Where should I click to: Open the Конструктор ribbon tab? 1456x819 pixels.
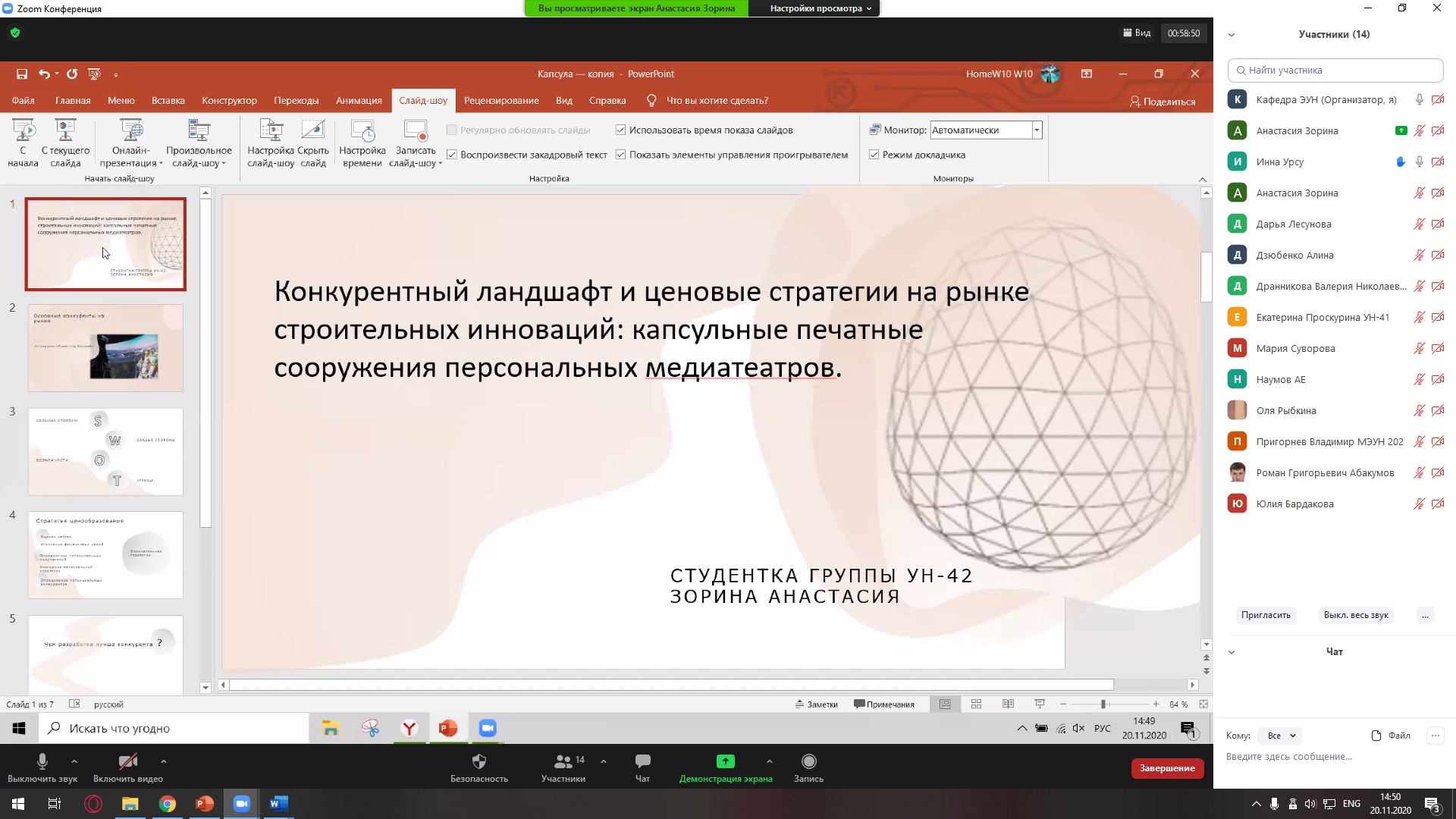[229, 100]
